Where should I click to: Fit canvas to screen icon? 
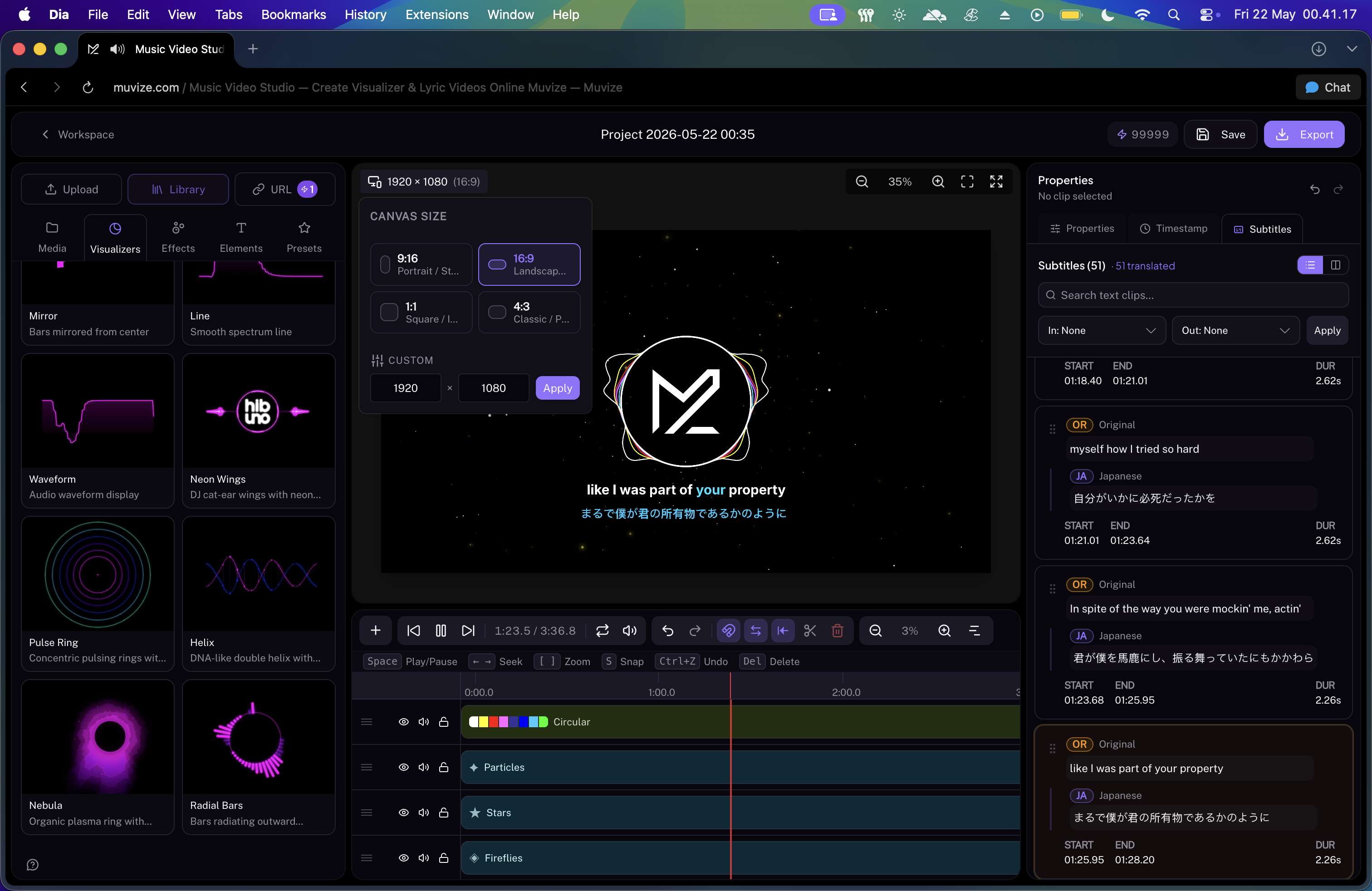coord(967,182)
